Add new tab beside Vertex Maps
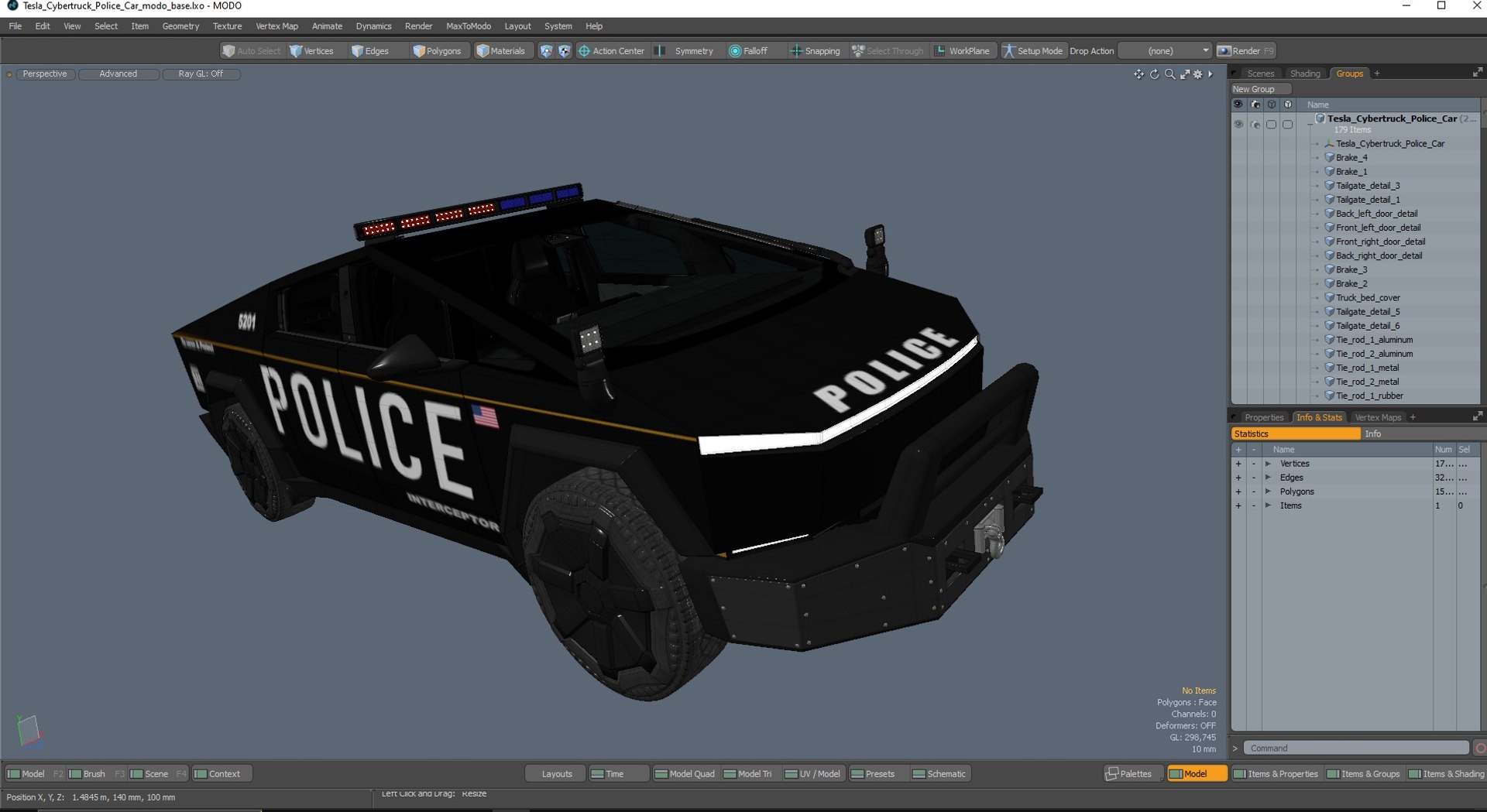 [x=1413, y=417]
